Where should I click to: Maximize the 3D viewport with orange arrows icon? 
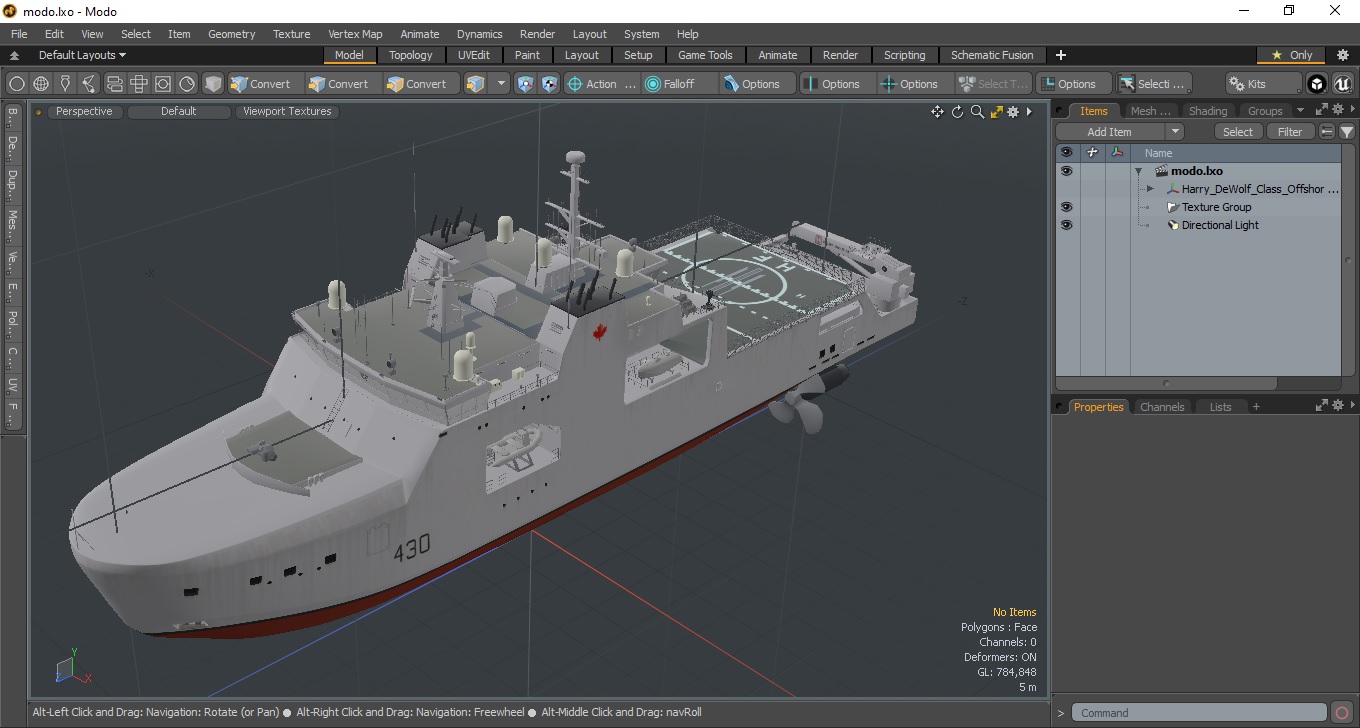(x=996, y=112)
